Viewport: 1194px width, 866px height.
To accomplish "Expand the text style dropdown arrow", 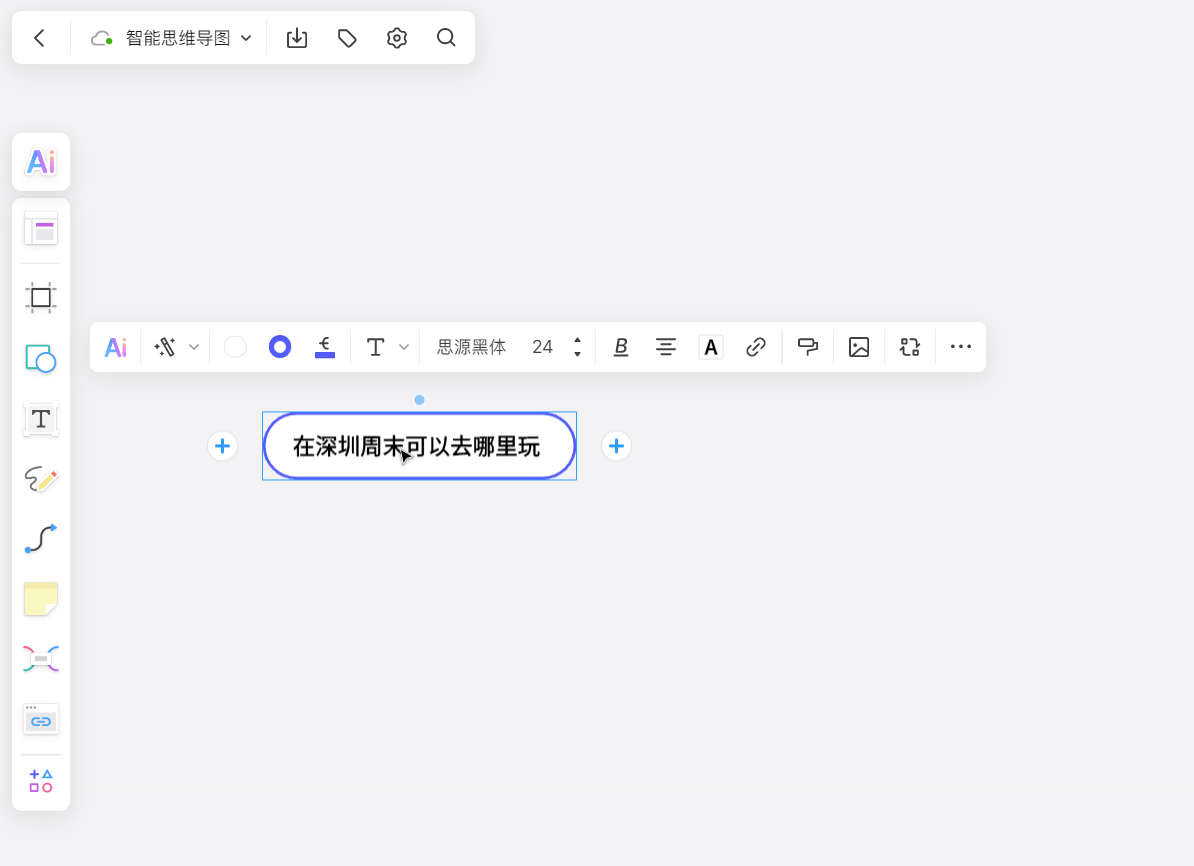I will pos(404,347).
